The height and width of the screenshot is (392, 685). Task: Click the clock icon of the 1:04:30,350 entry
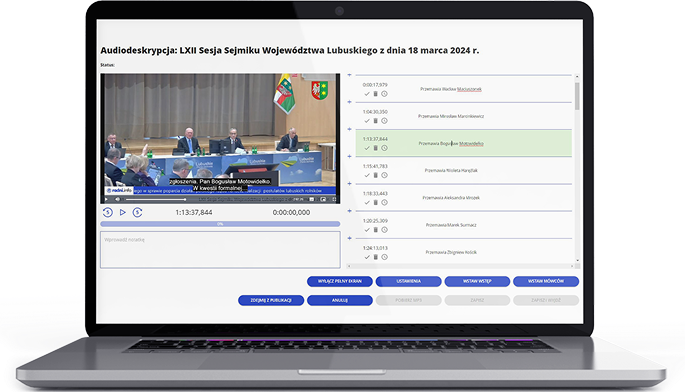point(384,121)
